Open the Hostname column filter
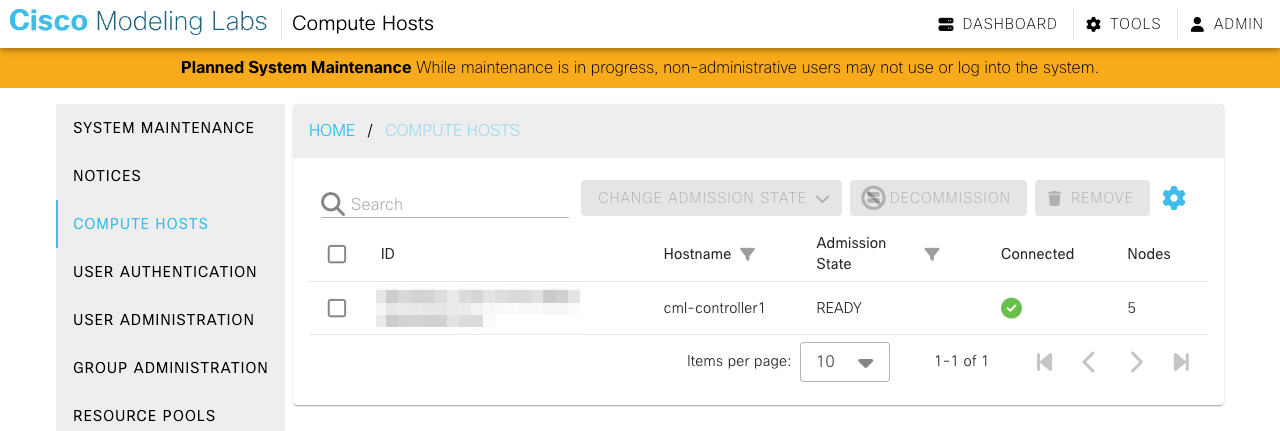This screenshot has width=1280, height=431. pyautogui.click(x=747, y=254)
